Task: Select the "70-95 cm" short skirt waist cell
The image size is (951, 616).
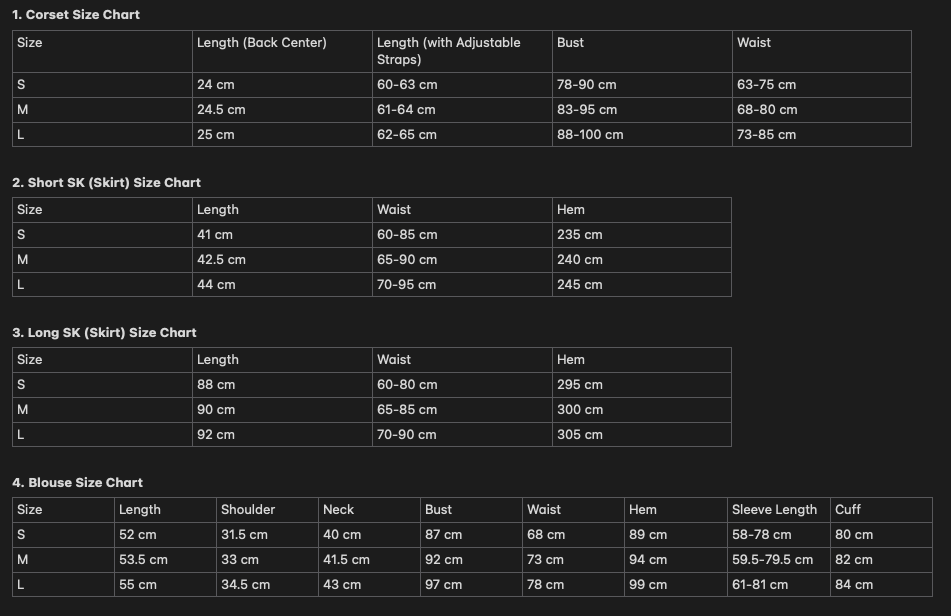Action: [x=407, y=285]
